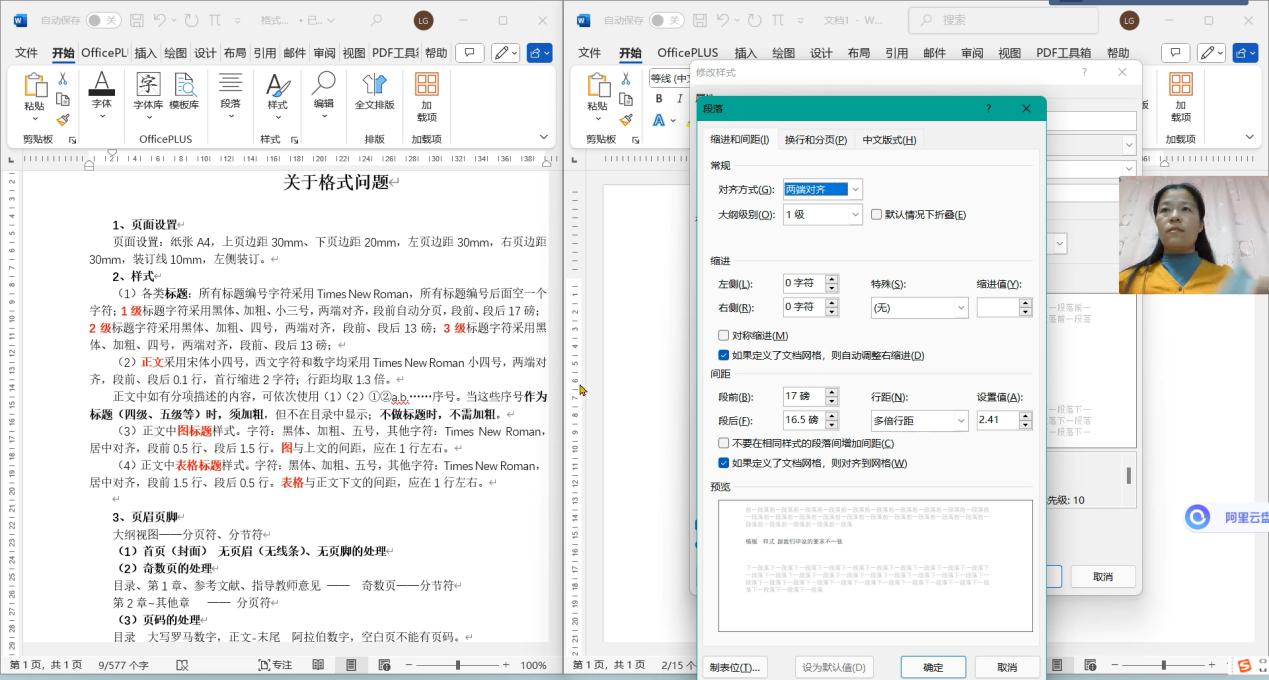Check 对称缩进 mirror indents checkbox
Screen dimensions: 1269x680
(724, 336)
